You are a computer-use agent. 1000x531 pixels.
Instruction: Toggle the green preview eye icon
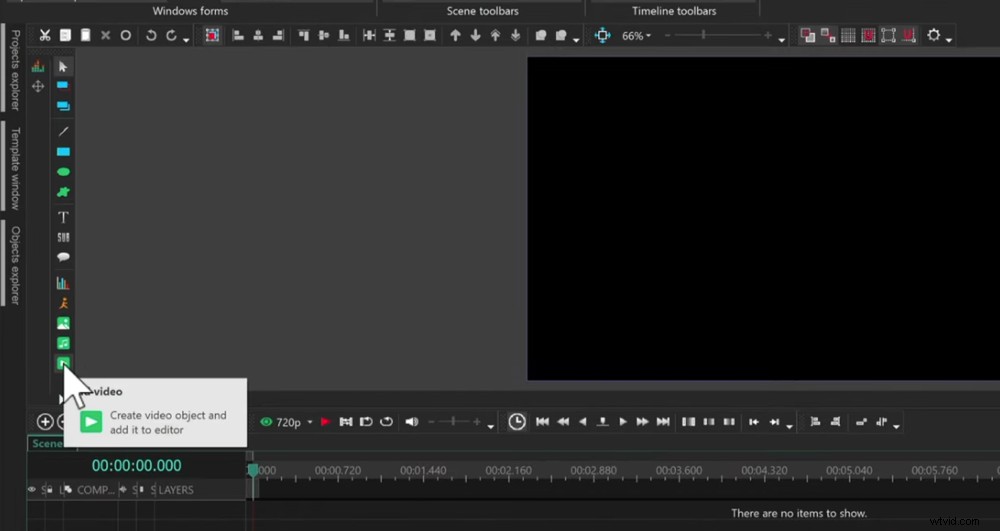tap(266, 422)
